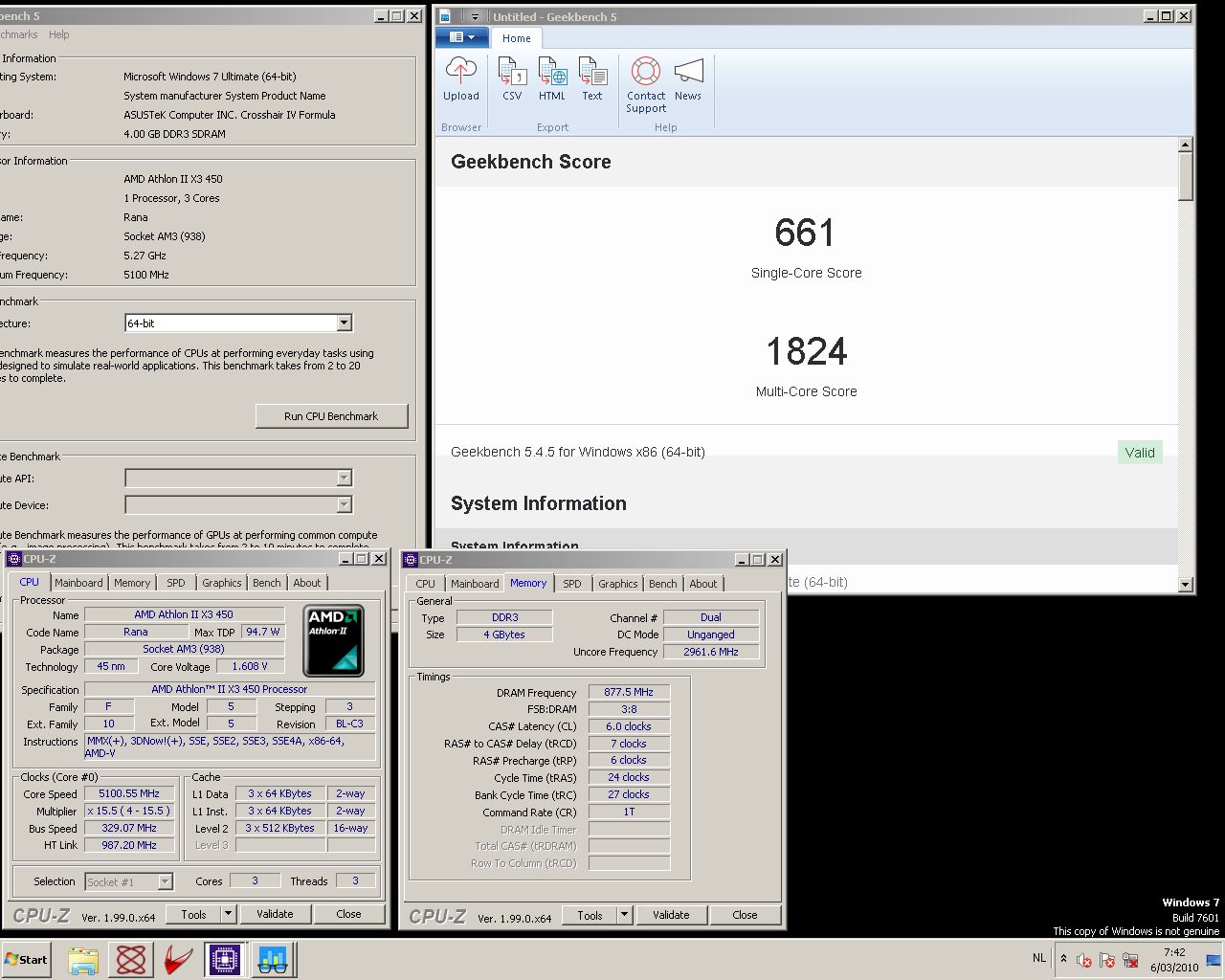The height and width of the screenshot is (980, 1225).
Task: Click CPU-Z chip icon in taskbar
Action: [225, 960]
